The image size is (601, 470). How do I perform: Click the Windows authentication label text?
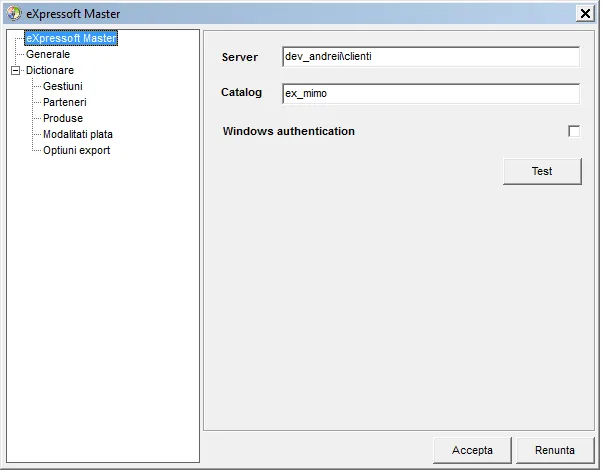(289, 131)
